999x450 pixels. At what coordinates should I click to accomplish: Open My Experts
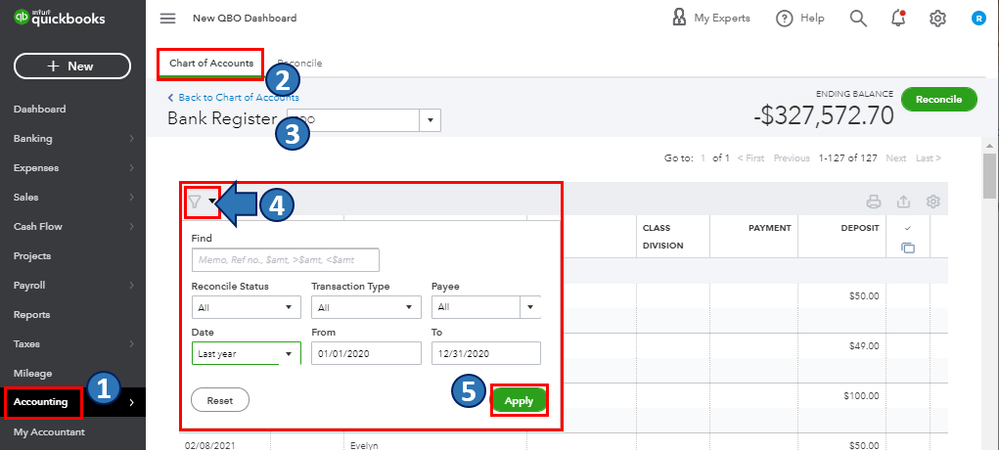pyautogui.click(x=711, y=18)
